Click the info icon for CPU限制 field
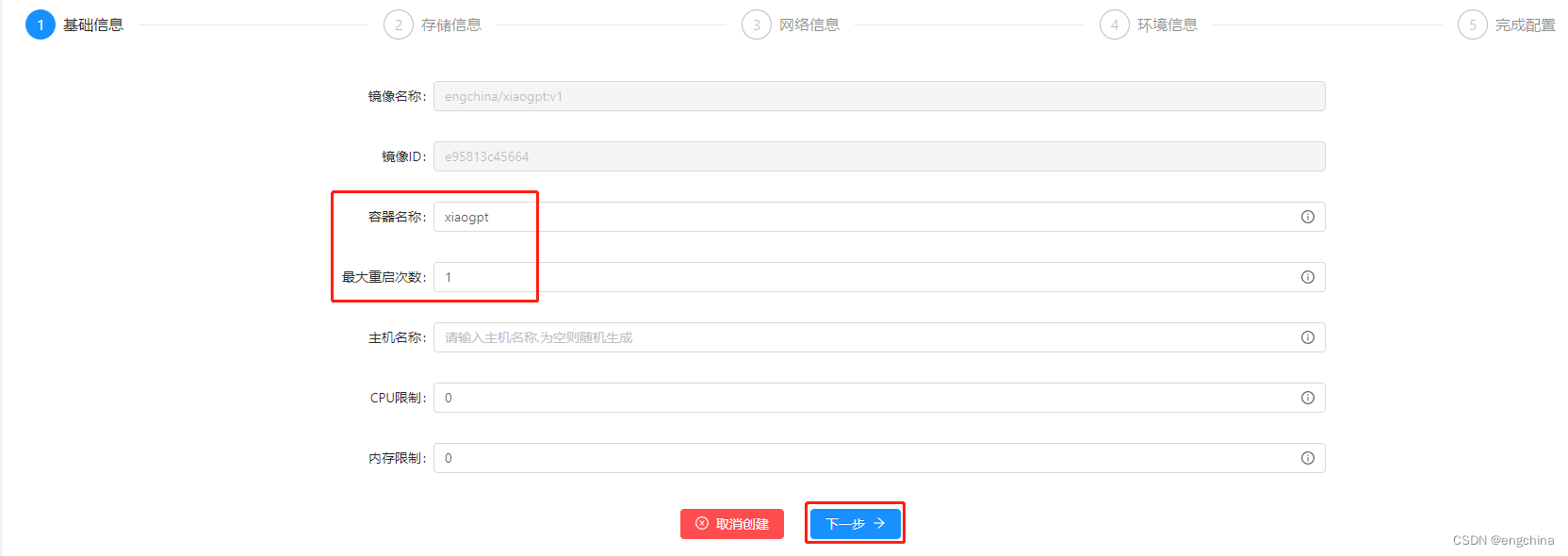 pyautogui.click(x=1308, y=398)
